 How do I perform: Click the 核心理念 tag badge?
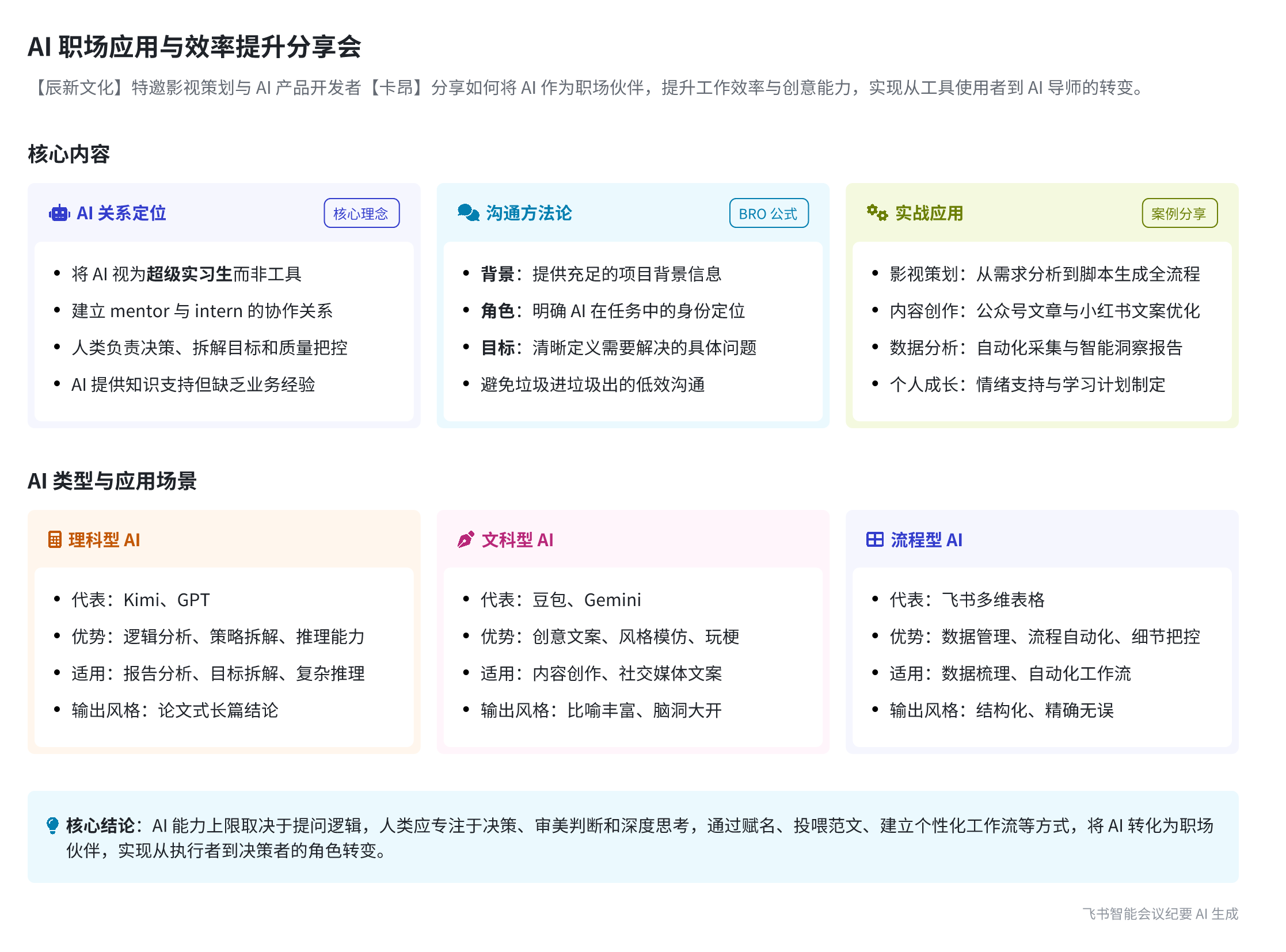[x=361, y=213]
